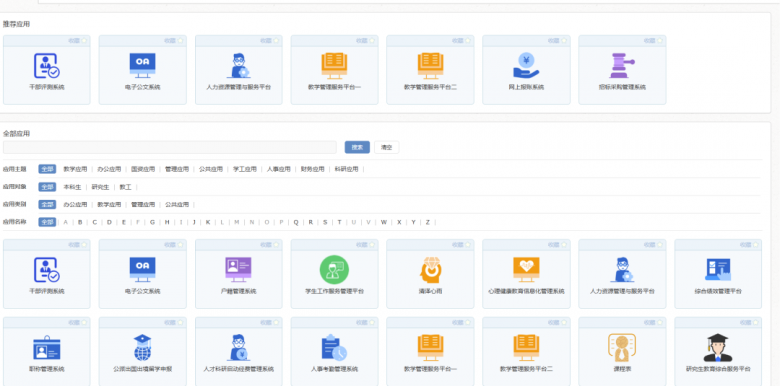This screenshot has height=386, width=780.
Task: Filter app names by letter Q
Action: 295,222
